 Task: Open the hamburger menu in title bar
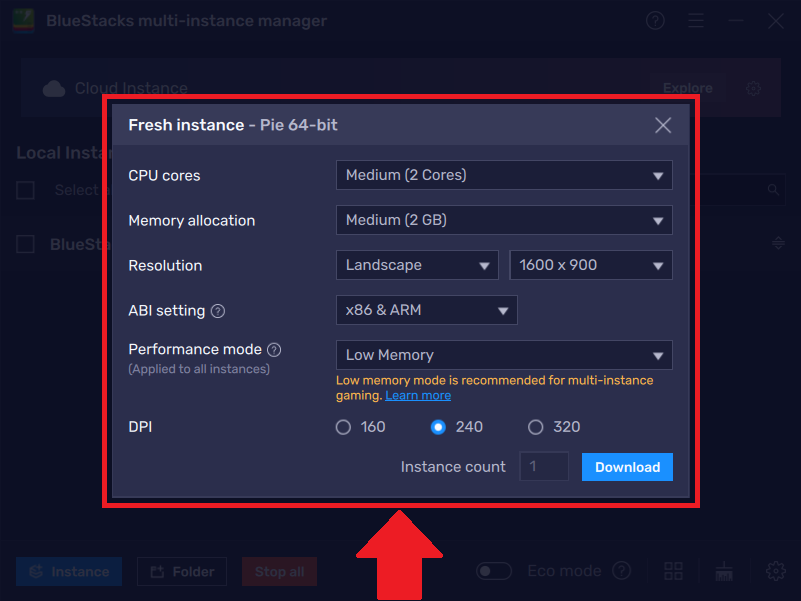[x=696, y=21]
